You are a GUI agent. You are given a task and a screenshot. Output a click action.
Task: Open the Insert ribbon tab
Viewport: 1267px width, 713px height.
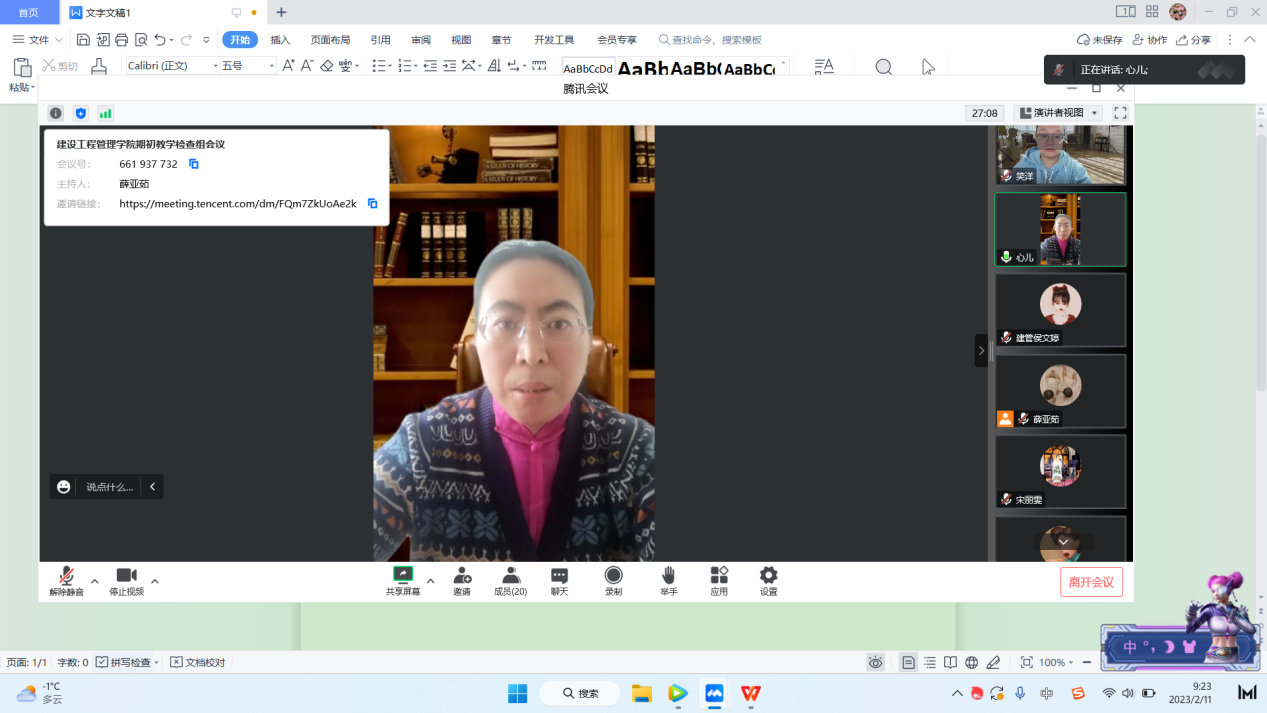(280, 40)
